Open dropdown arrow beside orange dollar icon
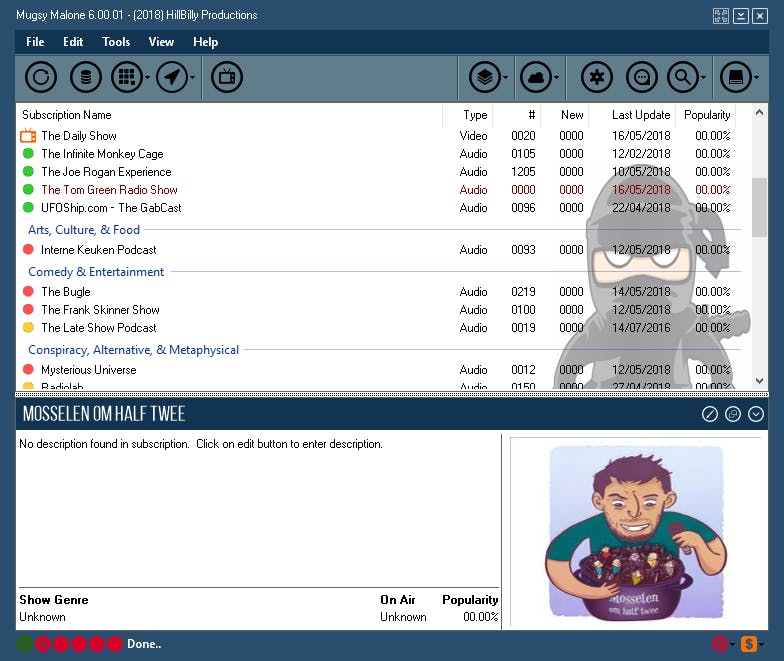 pos(761,644)
